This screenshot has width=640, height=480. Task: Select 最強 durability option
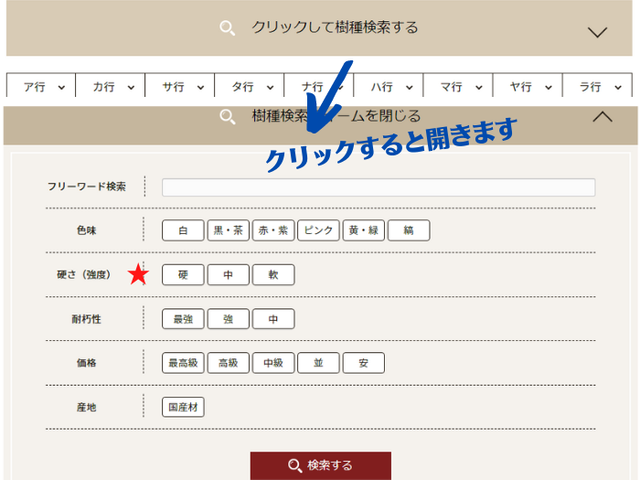pyautogui.click(x=183, y=319)
